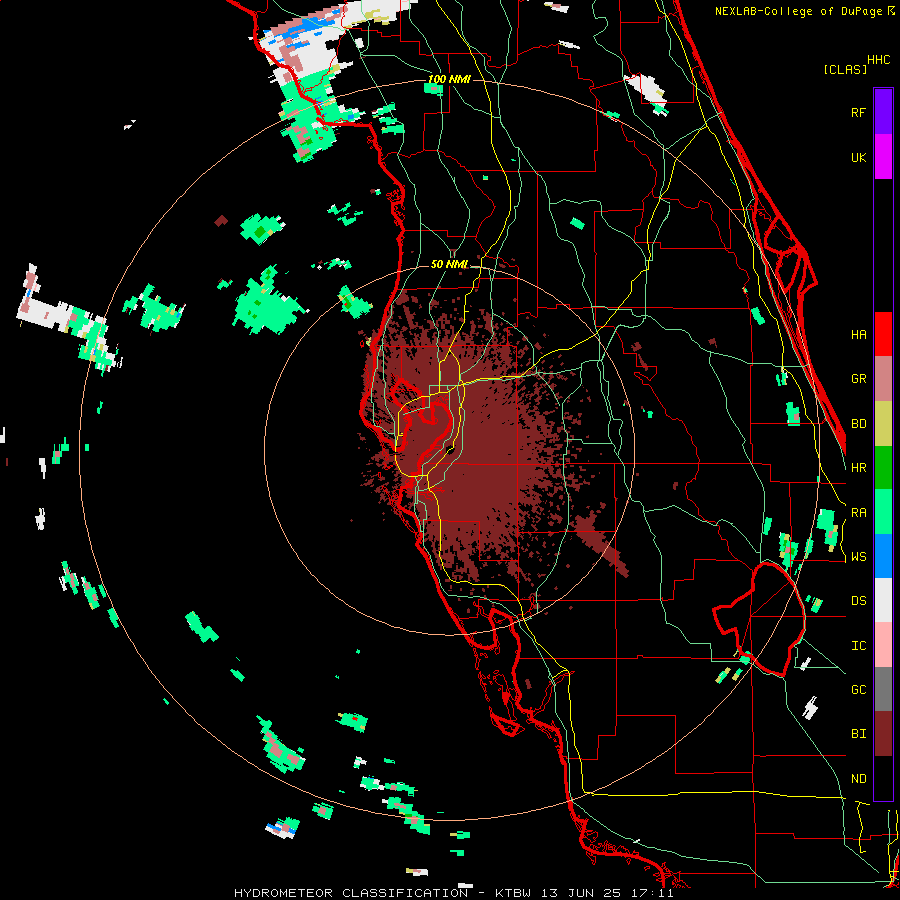
Task: Click the RF legend label
Action: click(x=858, y=112)
